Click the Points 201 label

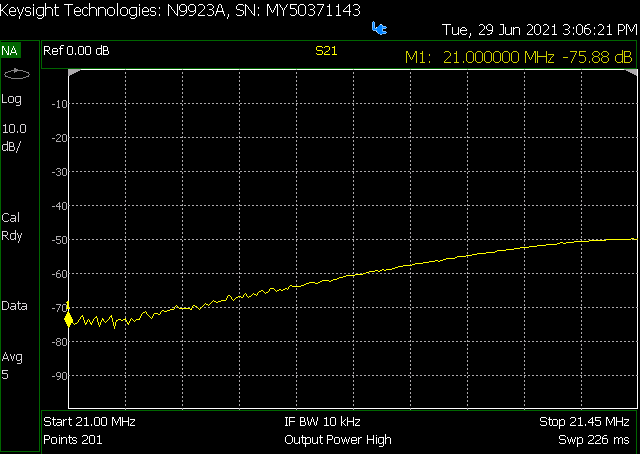(x=73, y=440)
